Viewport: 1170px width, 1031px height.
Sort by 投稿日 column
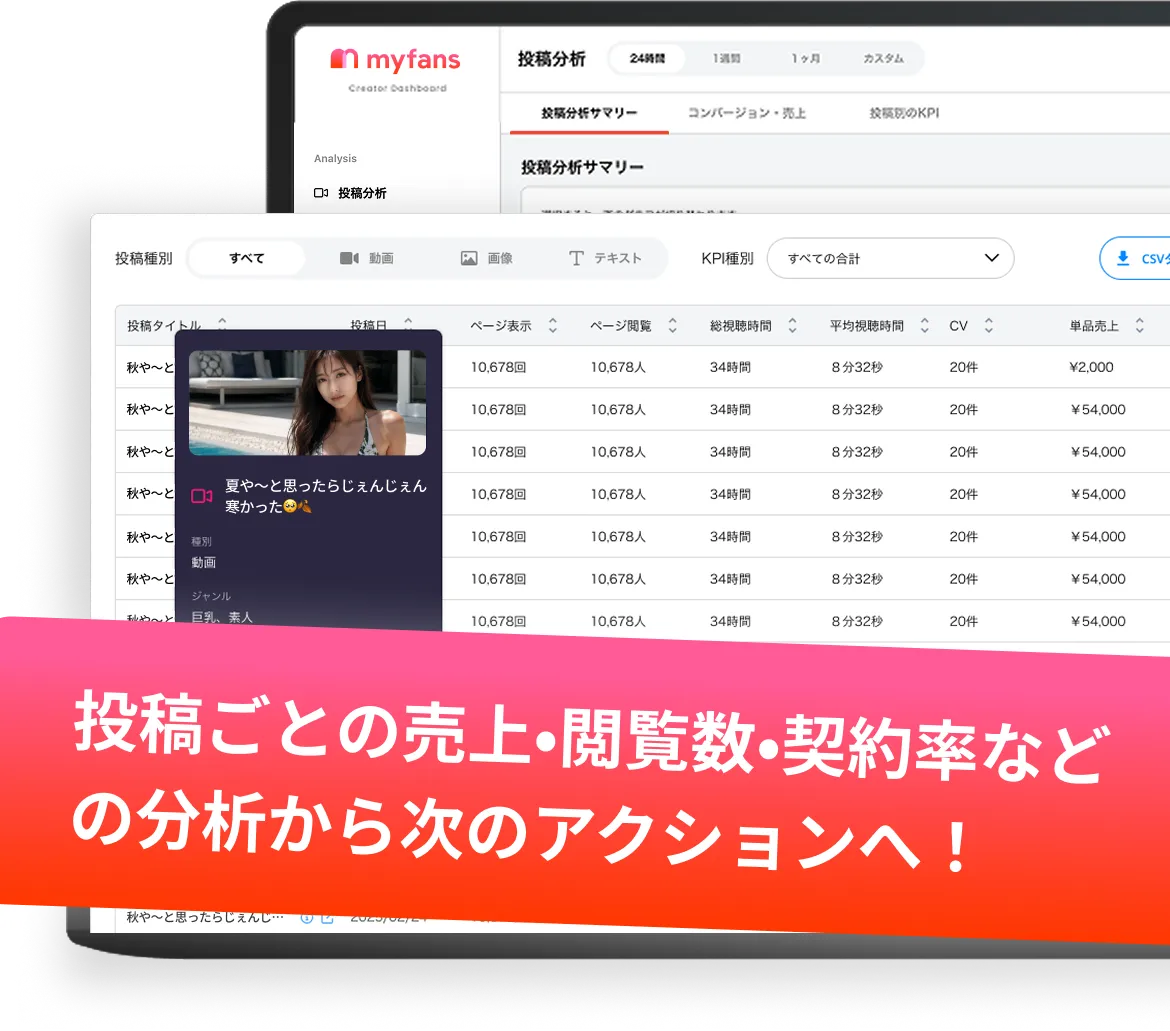point(408,324)
